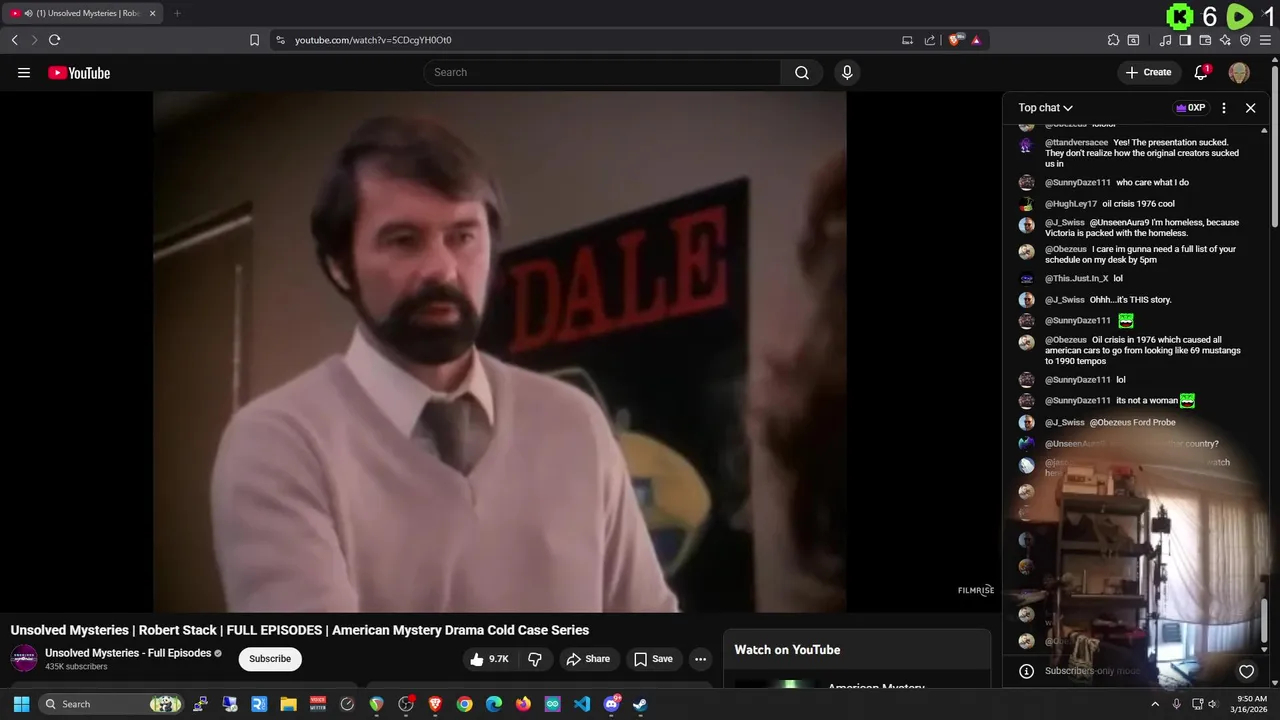This screenshot has height=720, width=1280.
Task: Click the Share button
Action: (588, 658)
